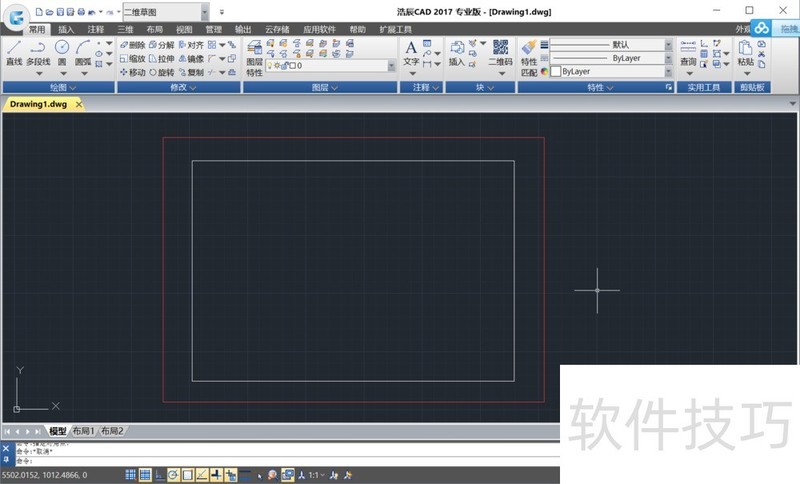Toggle dynamic input in status bar
This screenshot has height=484, width=800.
click(x=231, y=475)
